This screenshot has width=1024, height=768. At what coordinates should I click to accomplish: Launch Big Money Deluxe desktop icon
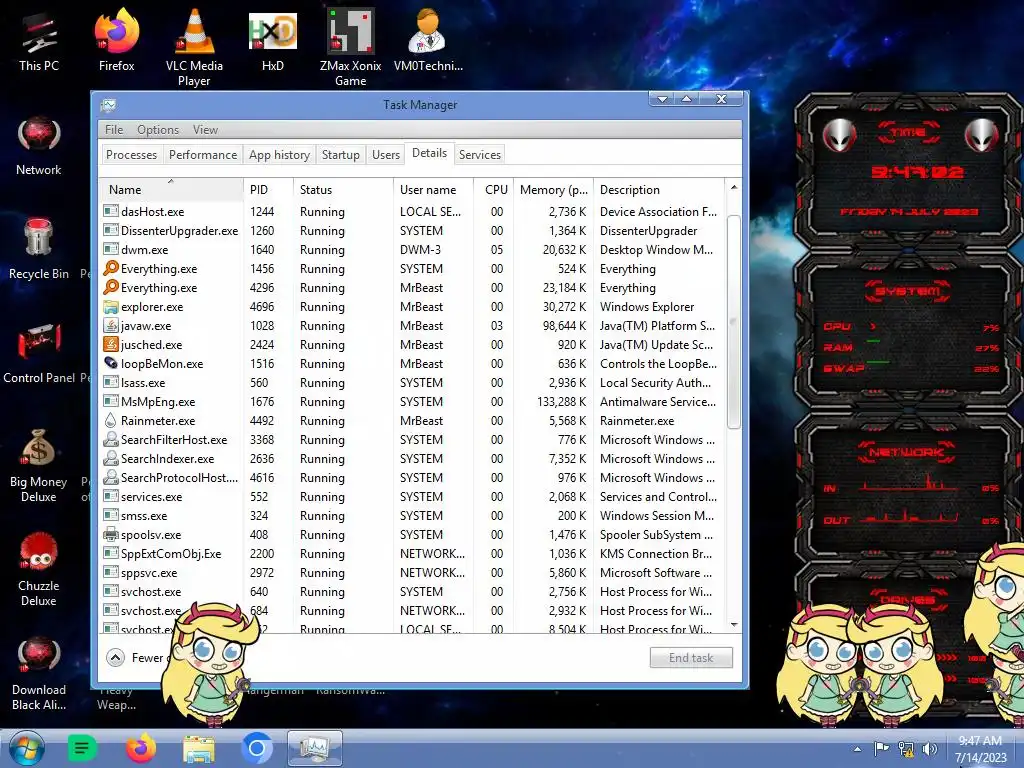click(x=39, y=465)
